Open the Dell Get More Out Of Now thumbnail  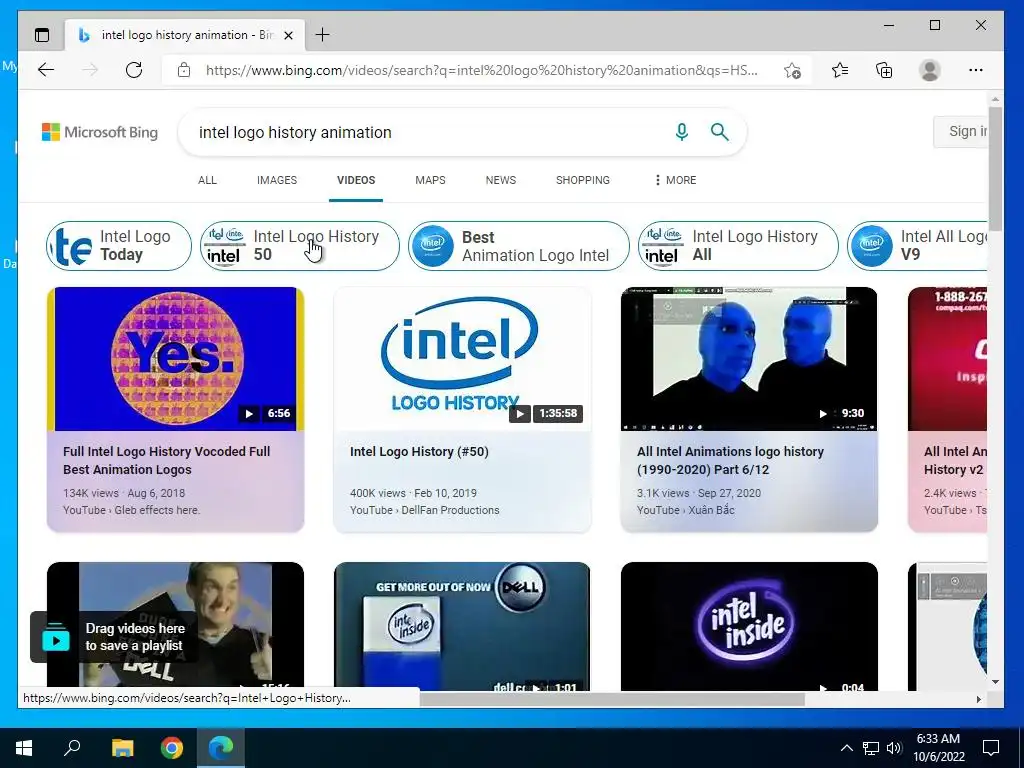point(462,626)
